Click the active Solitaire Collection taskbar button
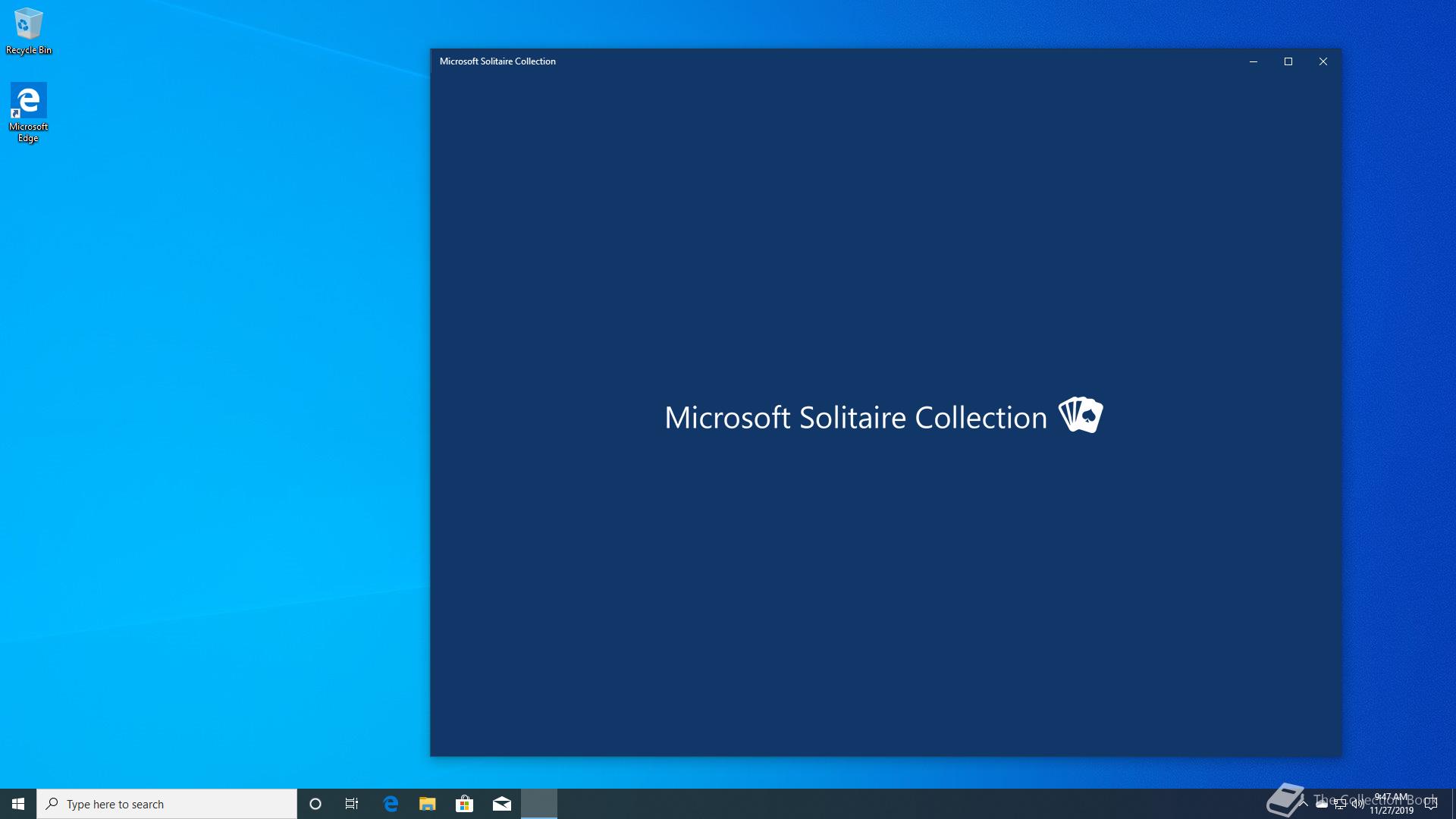 click(x=539, y=804)
